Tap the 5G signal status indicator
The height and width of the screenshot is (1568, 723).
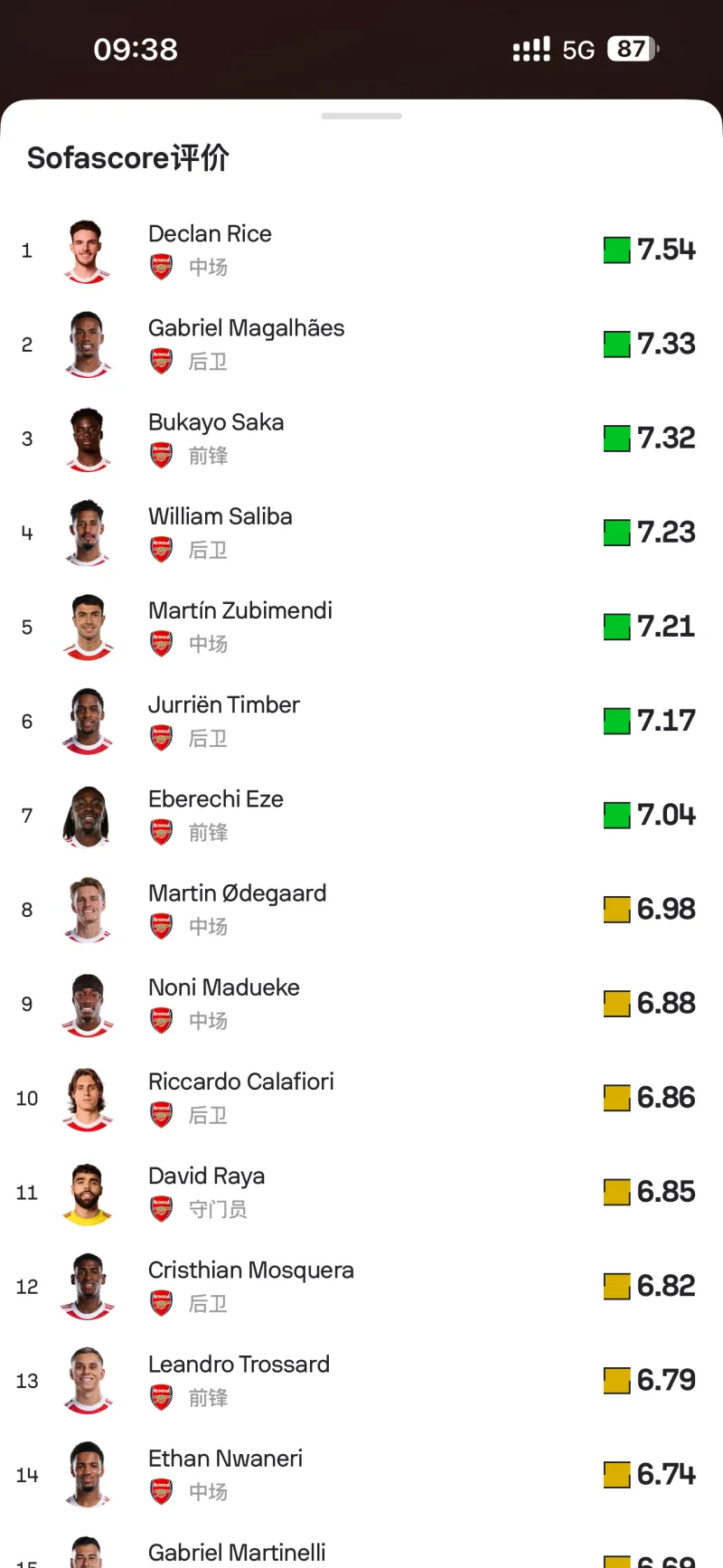[578, 50]
